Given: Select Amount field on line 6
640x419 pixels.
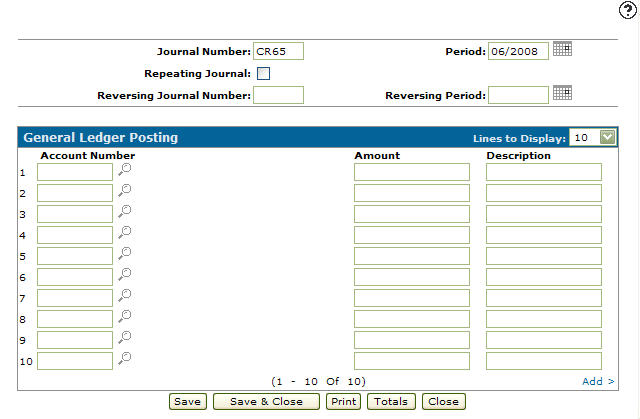Looking at the screenshot, I should tap(412, 277).
